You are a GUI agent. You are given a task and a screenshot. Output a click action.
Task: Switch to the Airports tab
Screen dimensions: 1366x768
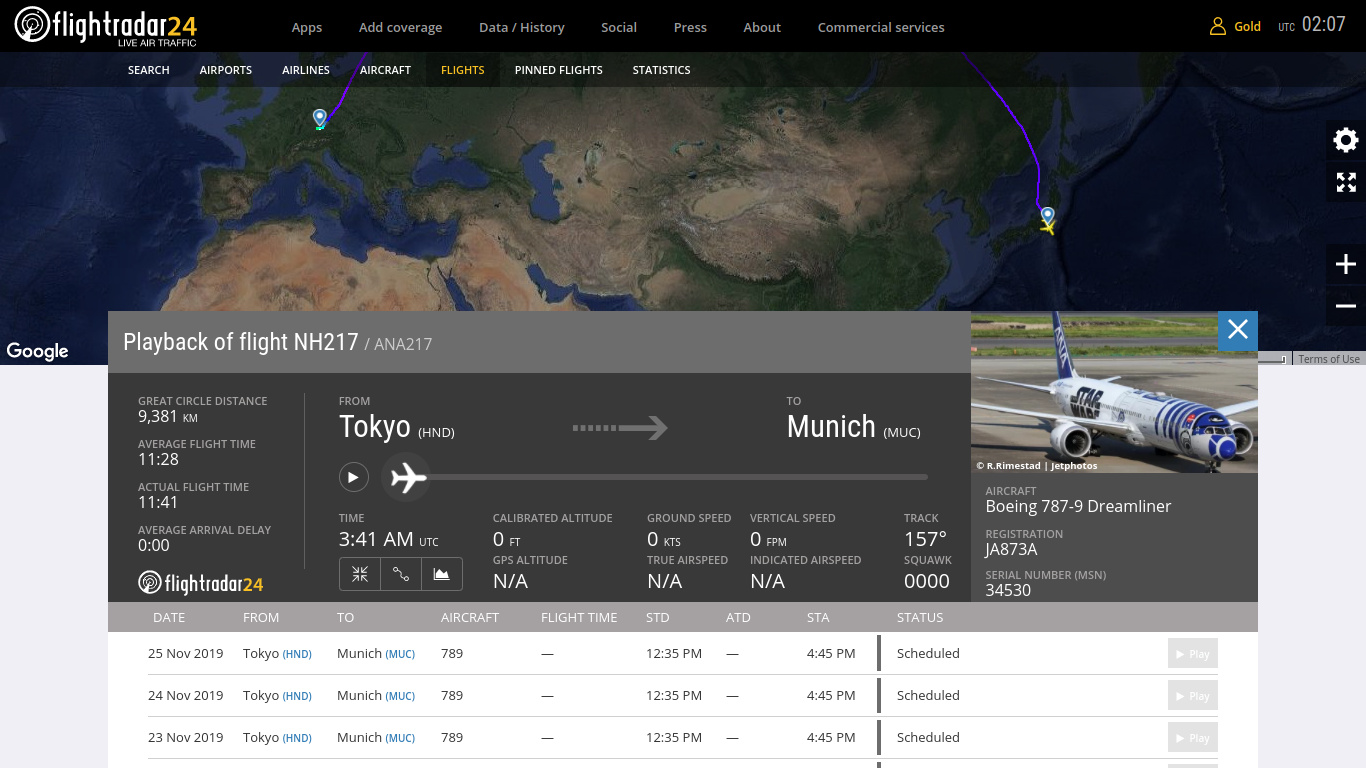226,70
